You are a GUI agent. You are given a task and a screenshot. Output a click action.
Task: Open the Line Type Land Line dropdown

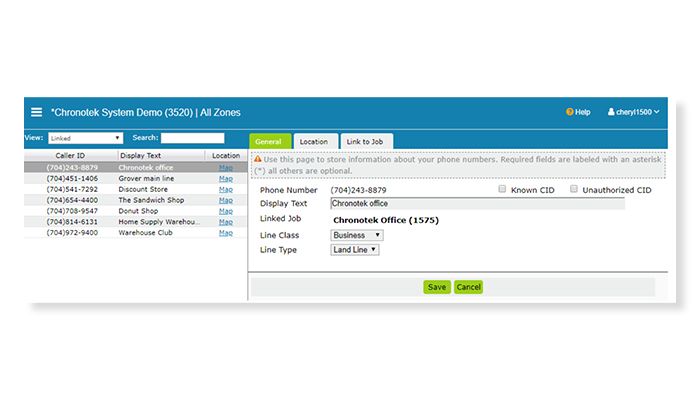pos(355,250)
